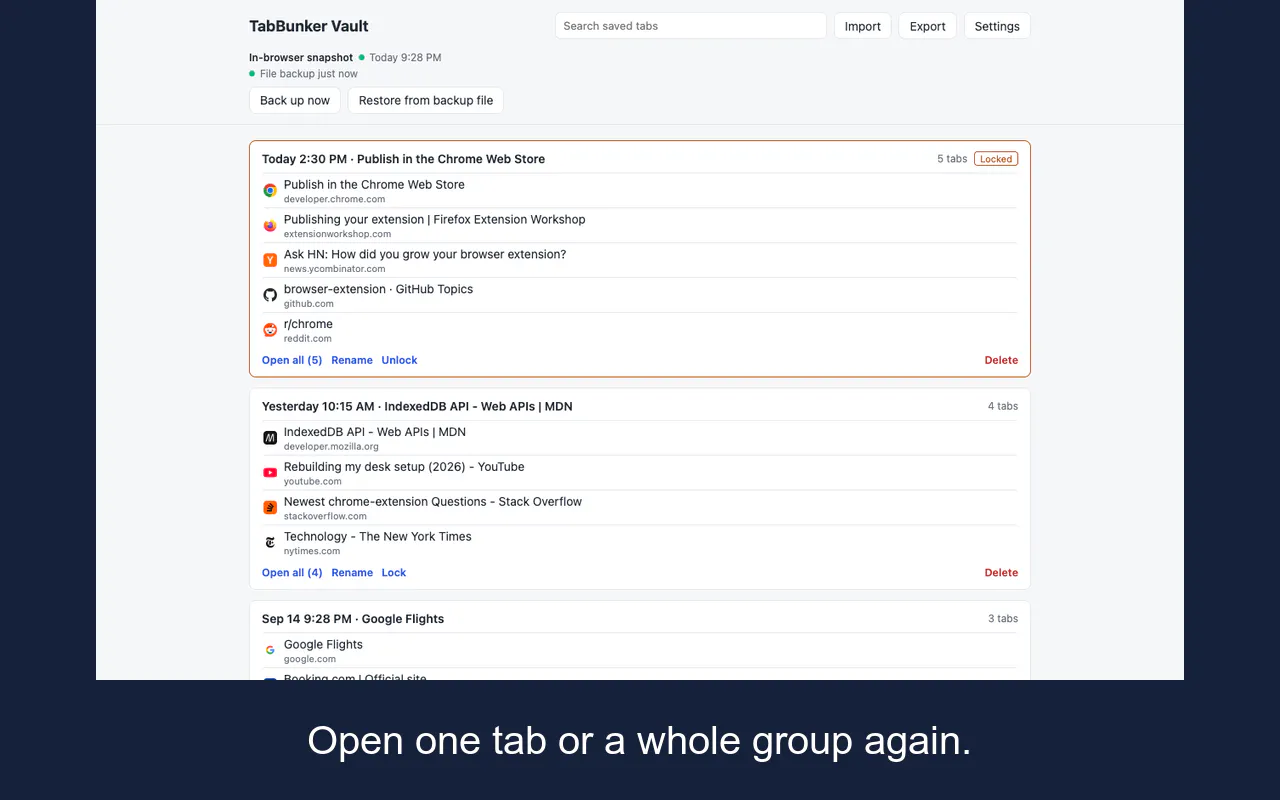Rename the IndexedDB API group
1280x800 pixels.
[x=352, y=573]
